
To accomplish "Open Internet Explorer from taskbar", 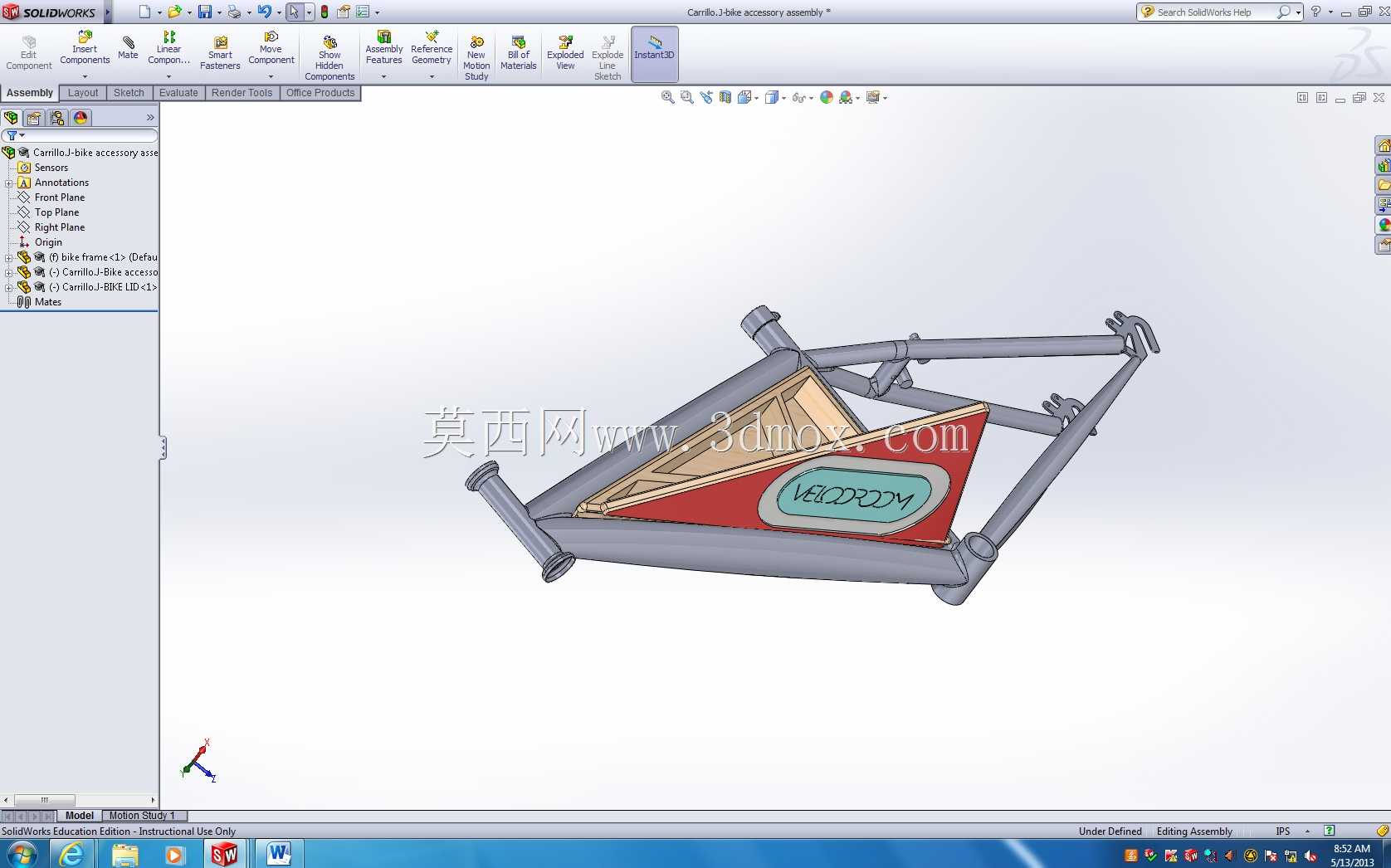I will click(72, 854).
